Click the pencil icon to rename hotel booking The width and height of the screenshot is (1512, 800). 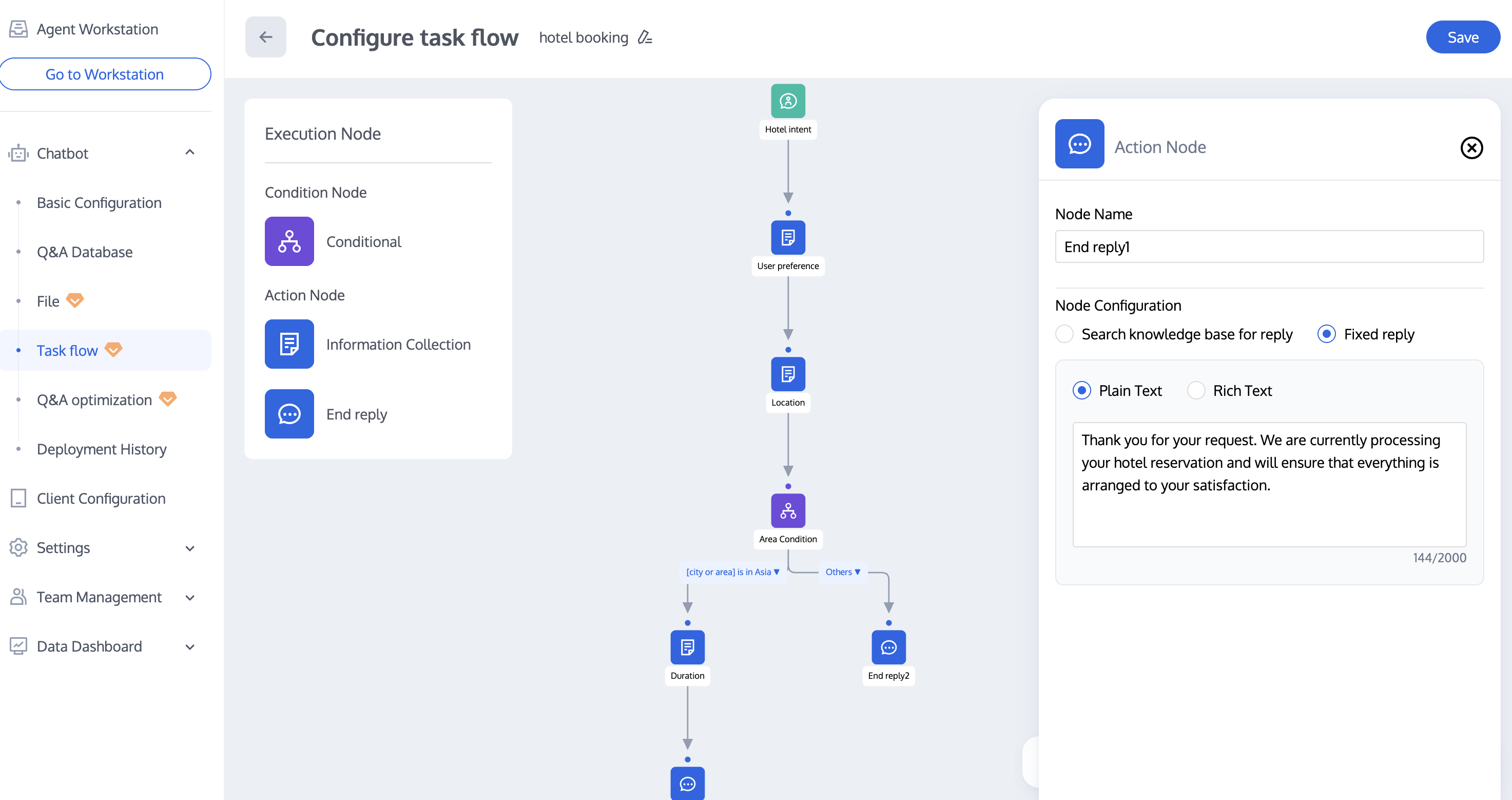[645, 37]
